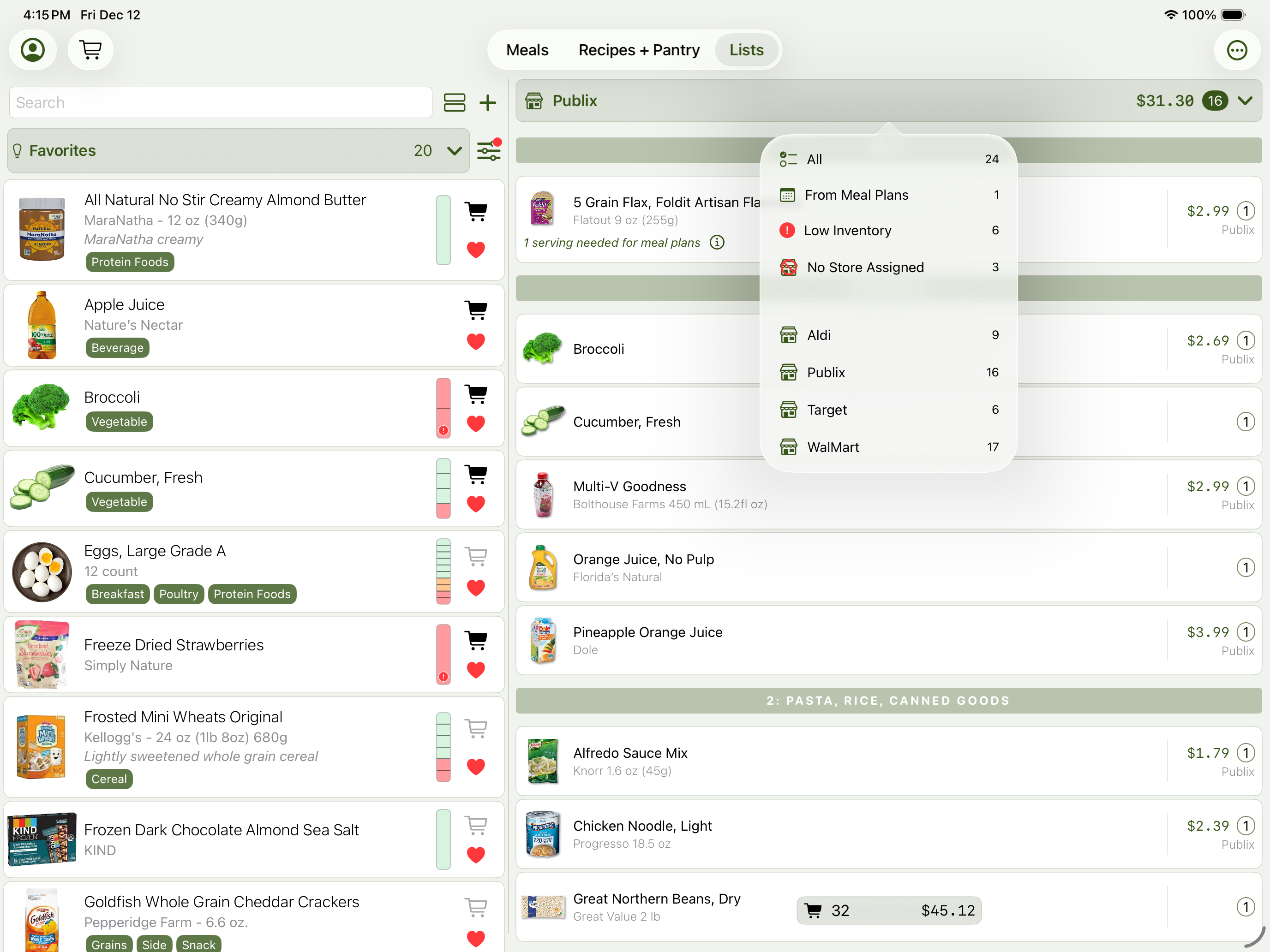Image resolution: width=1270 pixels, height=952 pixels.
Task: Click the Broccoli inventory level bar
Action: pos(443,408)
